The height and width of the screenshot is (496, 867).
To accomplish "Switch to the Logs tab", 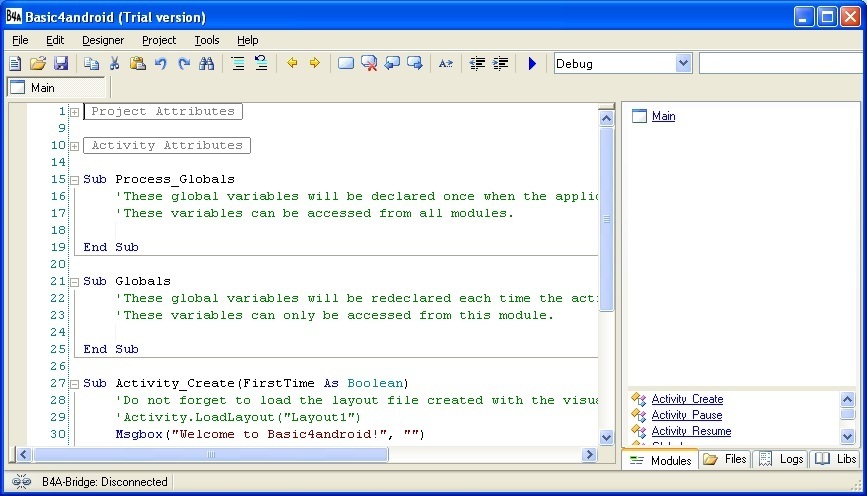I will (781, 459).
